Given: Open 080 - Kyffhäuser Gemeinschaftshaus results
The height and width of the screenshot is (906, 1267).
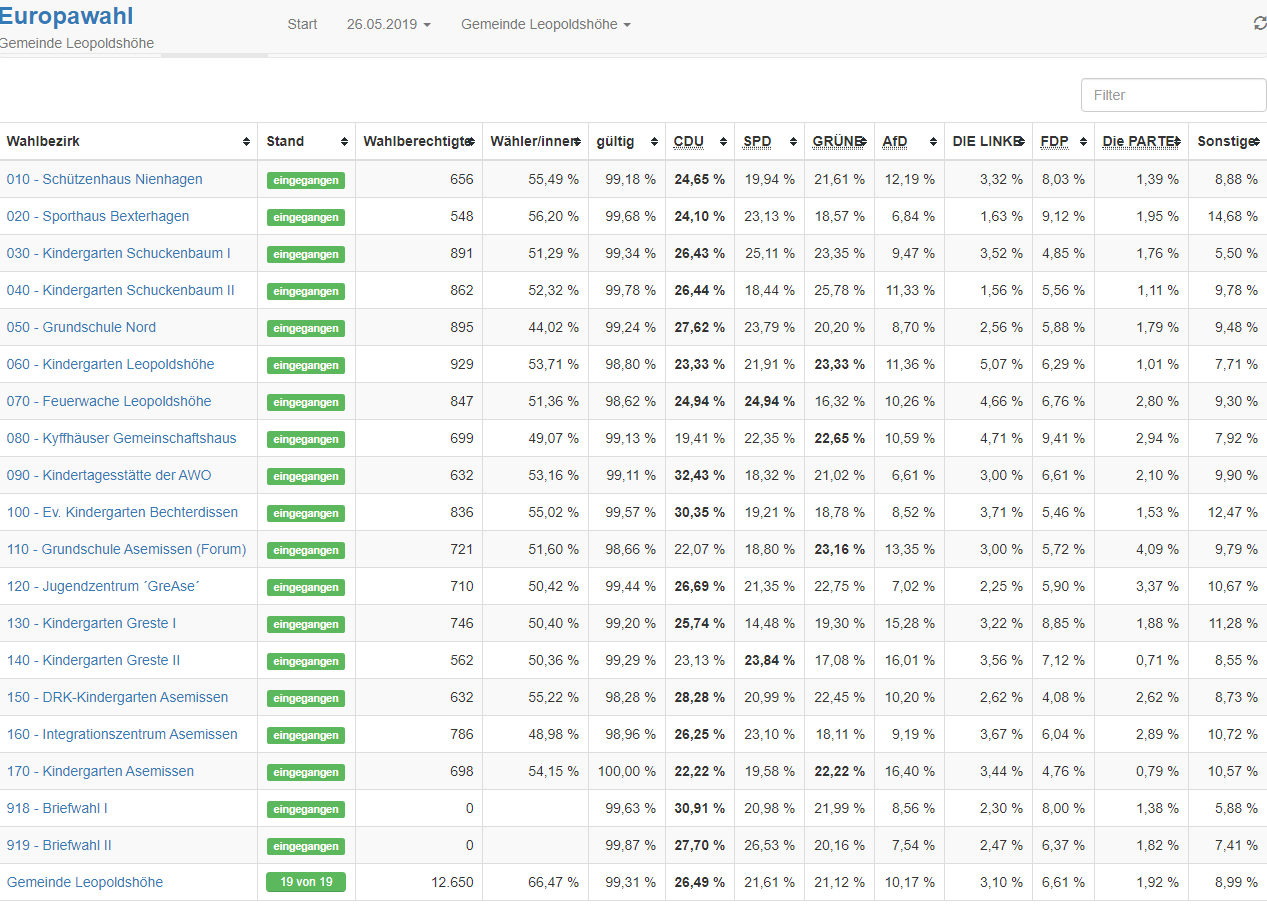Looking at the screenshot, I should (x=121, y=438).
